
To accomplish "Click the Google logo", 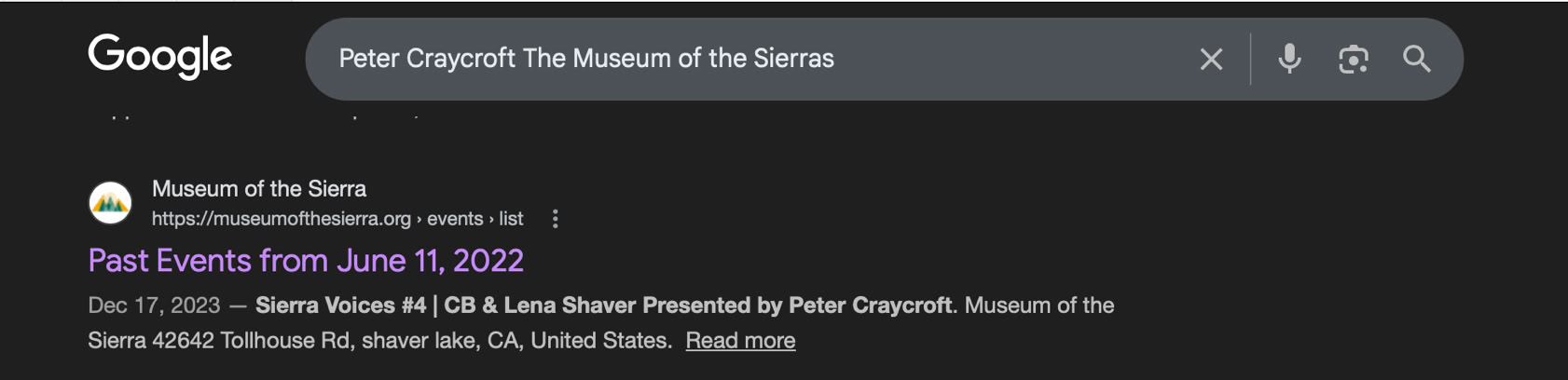I will point(159,56).
